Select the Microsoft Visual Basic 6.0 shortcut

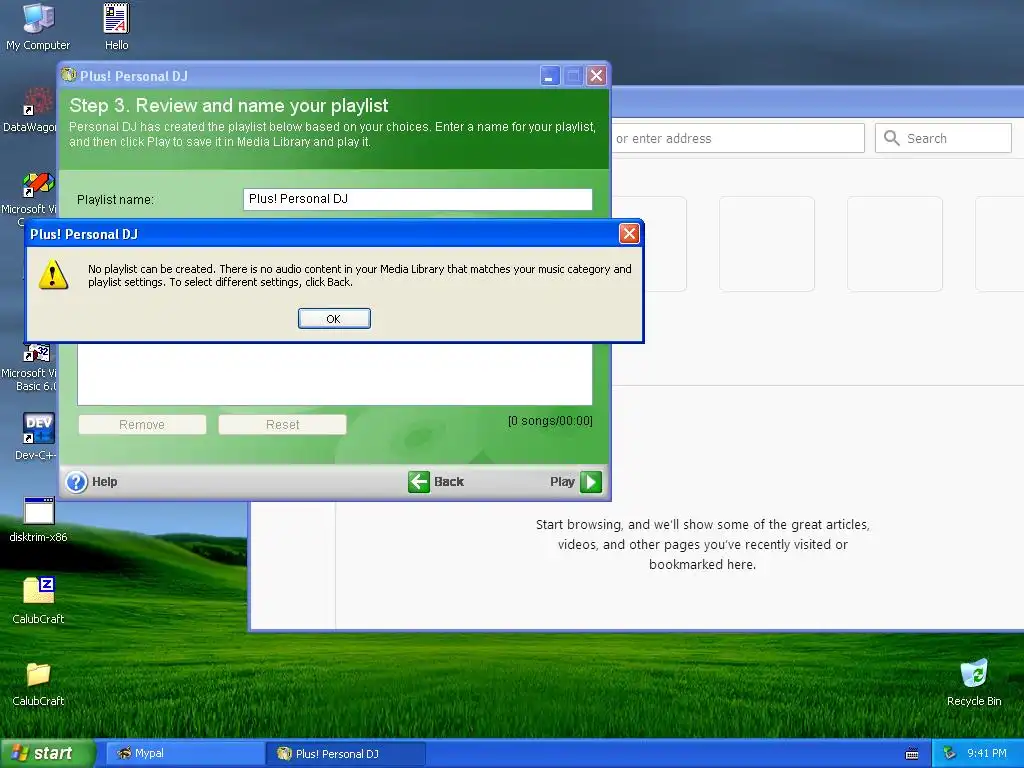pyautogui.click(x=29, y=367)
